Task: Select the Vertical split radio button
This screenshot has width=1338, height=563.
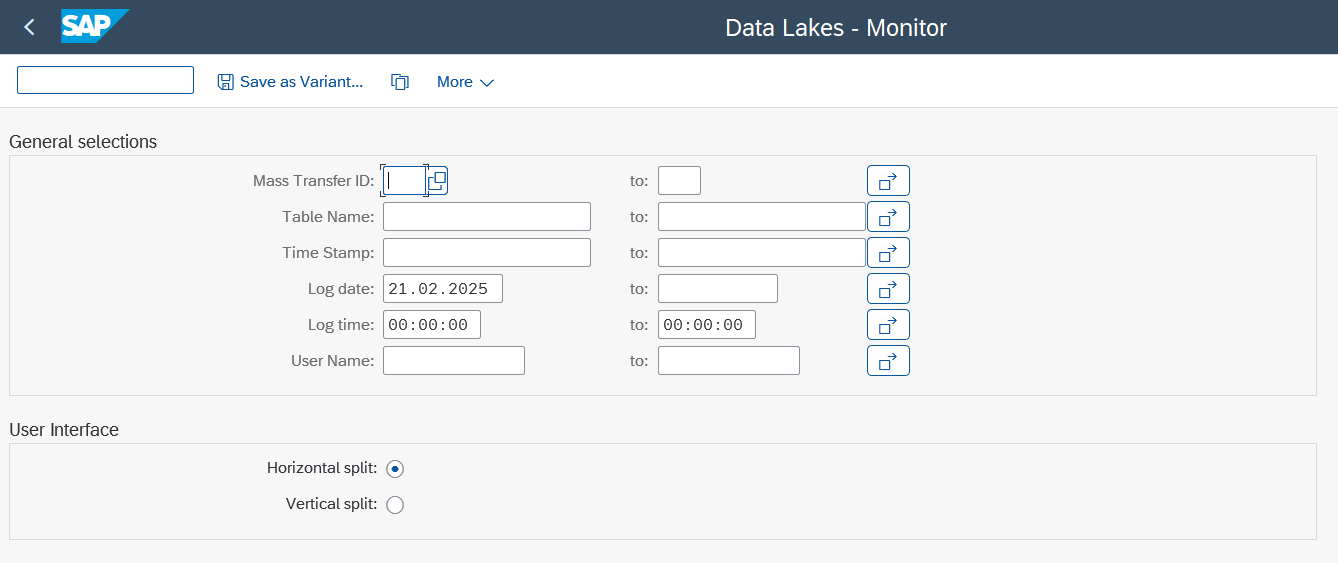Action: [x=395, y=505]
